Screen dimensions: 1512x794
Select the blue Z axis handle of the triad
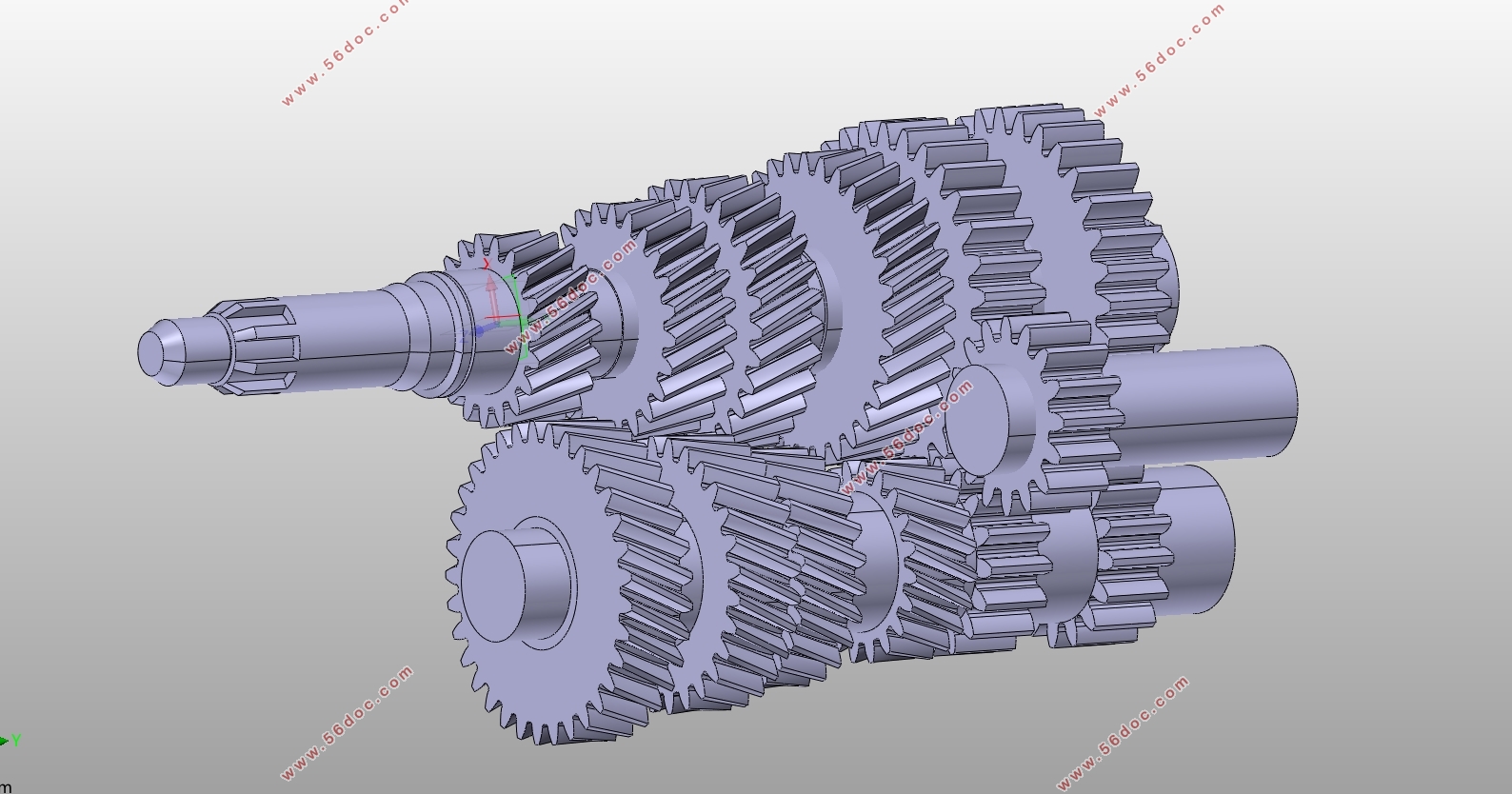click(480, 330)
